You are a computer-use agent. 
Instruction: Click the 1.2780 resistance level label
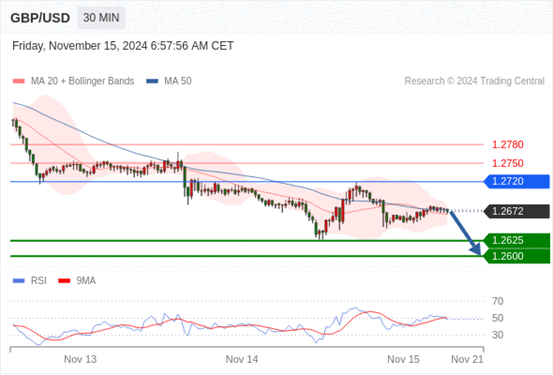(508, 145)
